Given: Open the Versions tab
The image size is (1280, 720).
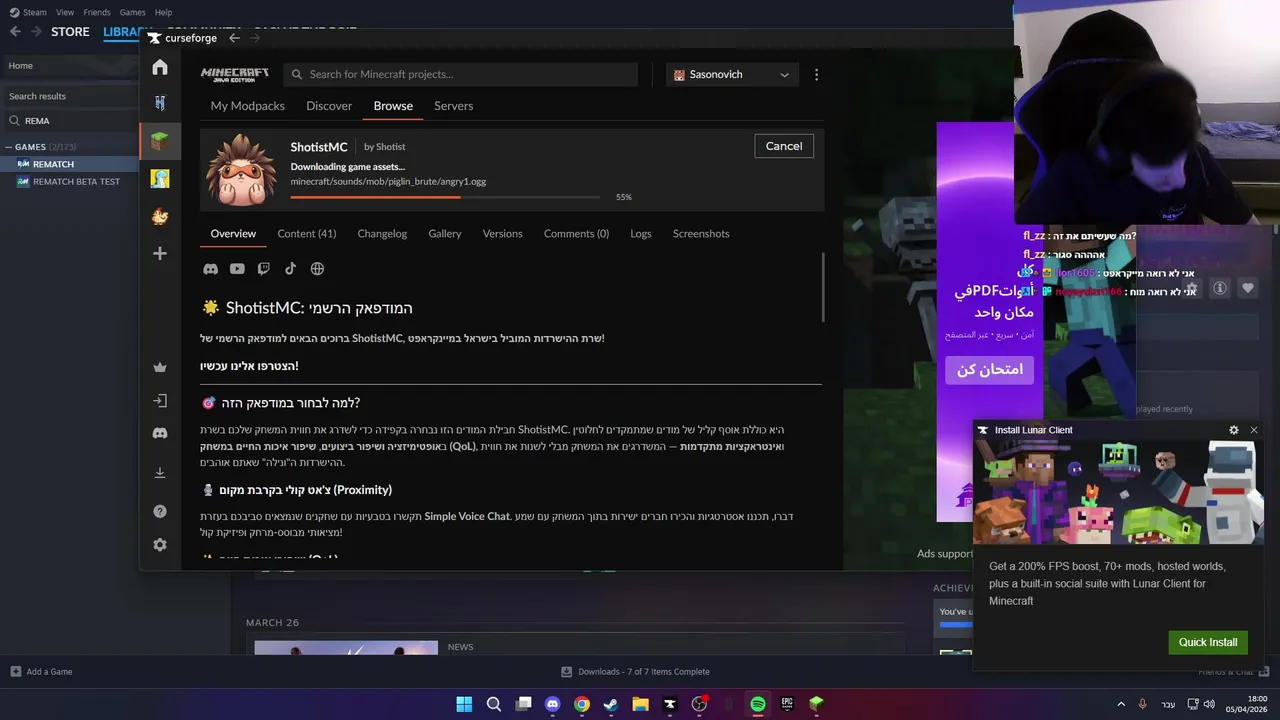Looking at the screenshot, I should pyautogui.click(x=502, y=234).
